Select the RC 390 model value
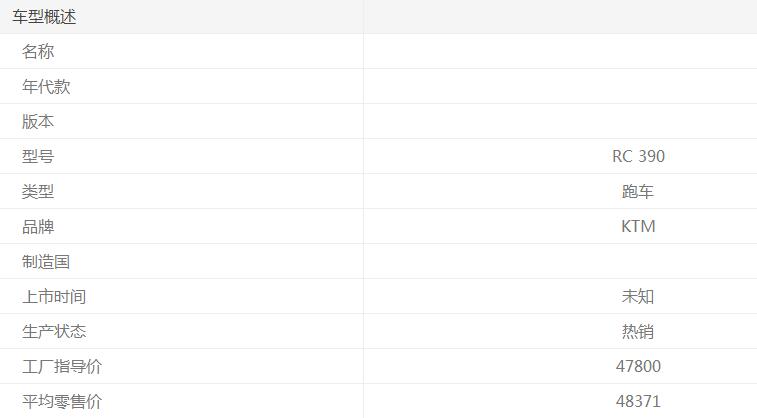This screenshot has width=757, height=418. click(x=638, y=157)
